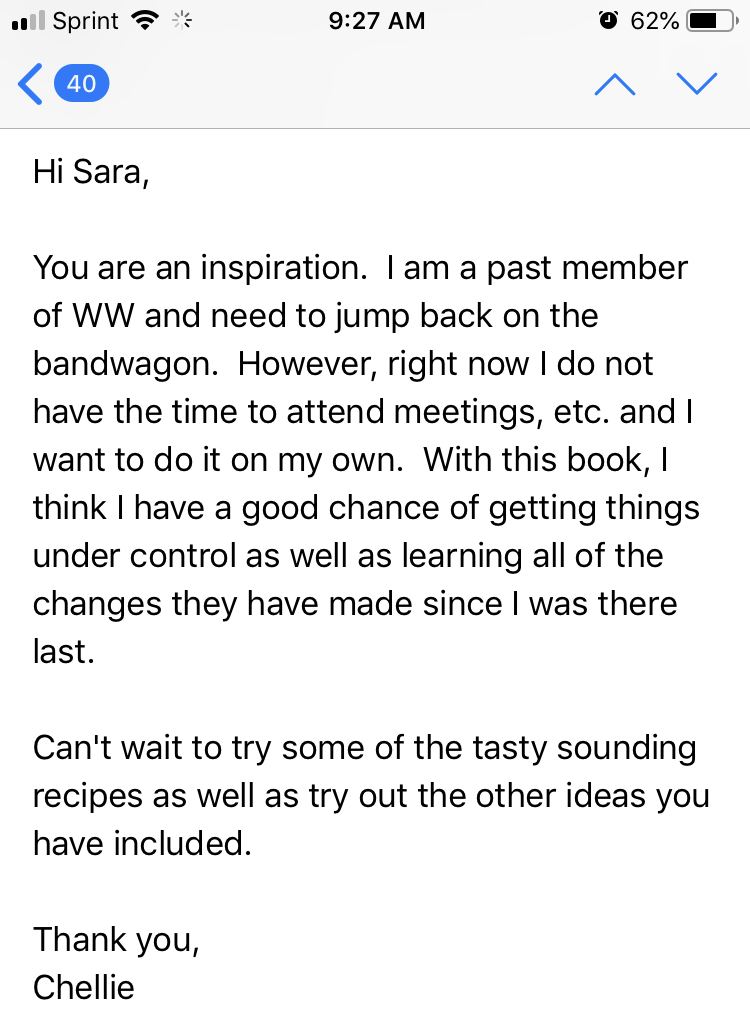Tap the "Chellie" signature name
Image resolution: width=750 pixels, height=1036 pixels.
pos(84,988)
